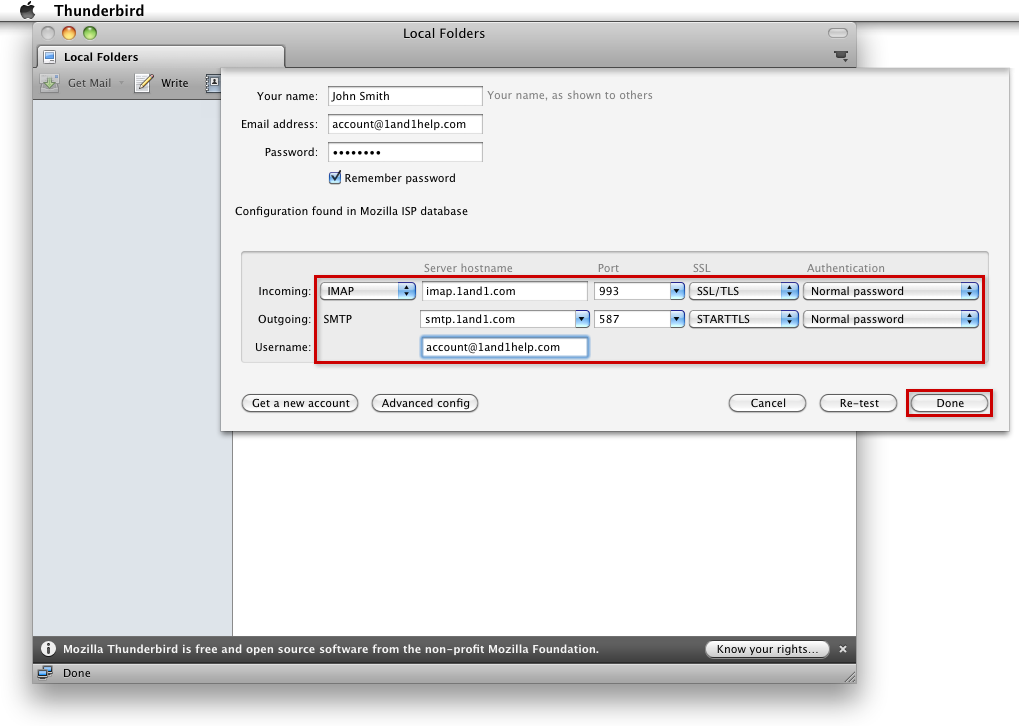Click the Re-test button
Viewport: 1019px width, 726px height.
858,403
